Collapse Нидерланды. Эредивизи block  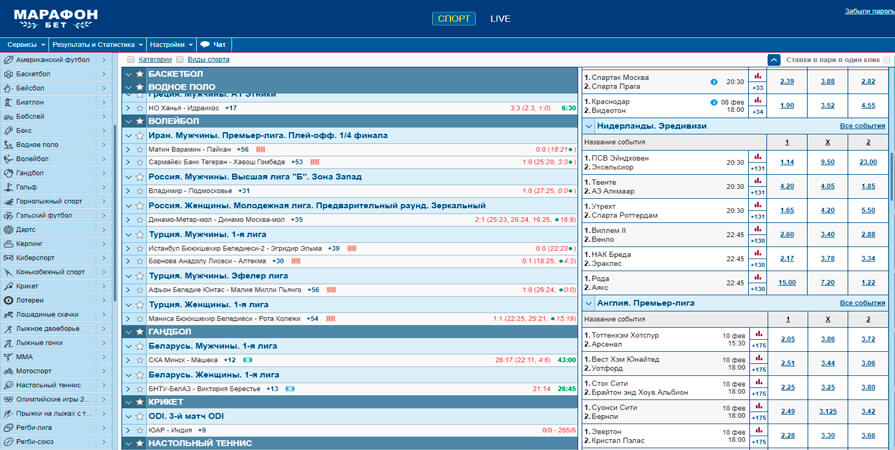[589, 126]
